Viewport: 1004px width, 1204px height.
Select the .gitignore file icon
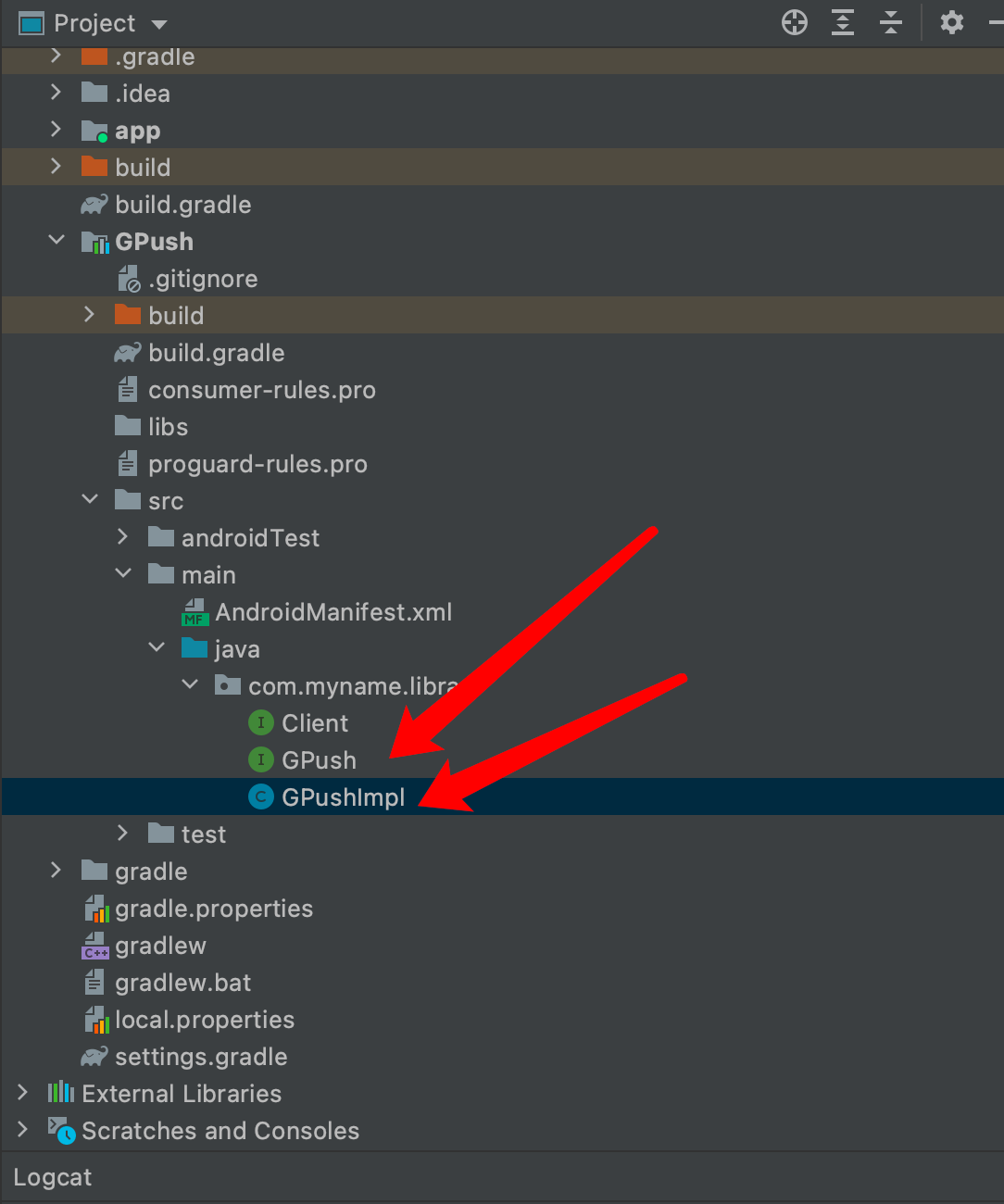(129, 278)
